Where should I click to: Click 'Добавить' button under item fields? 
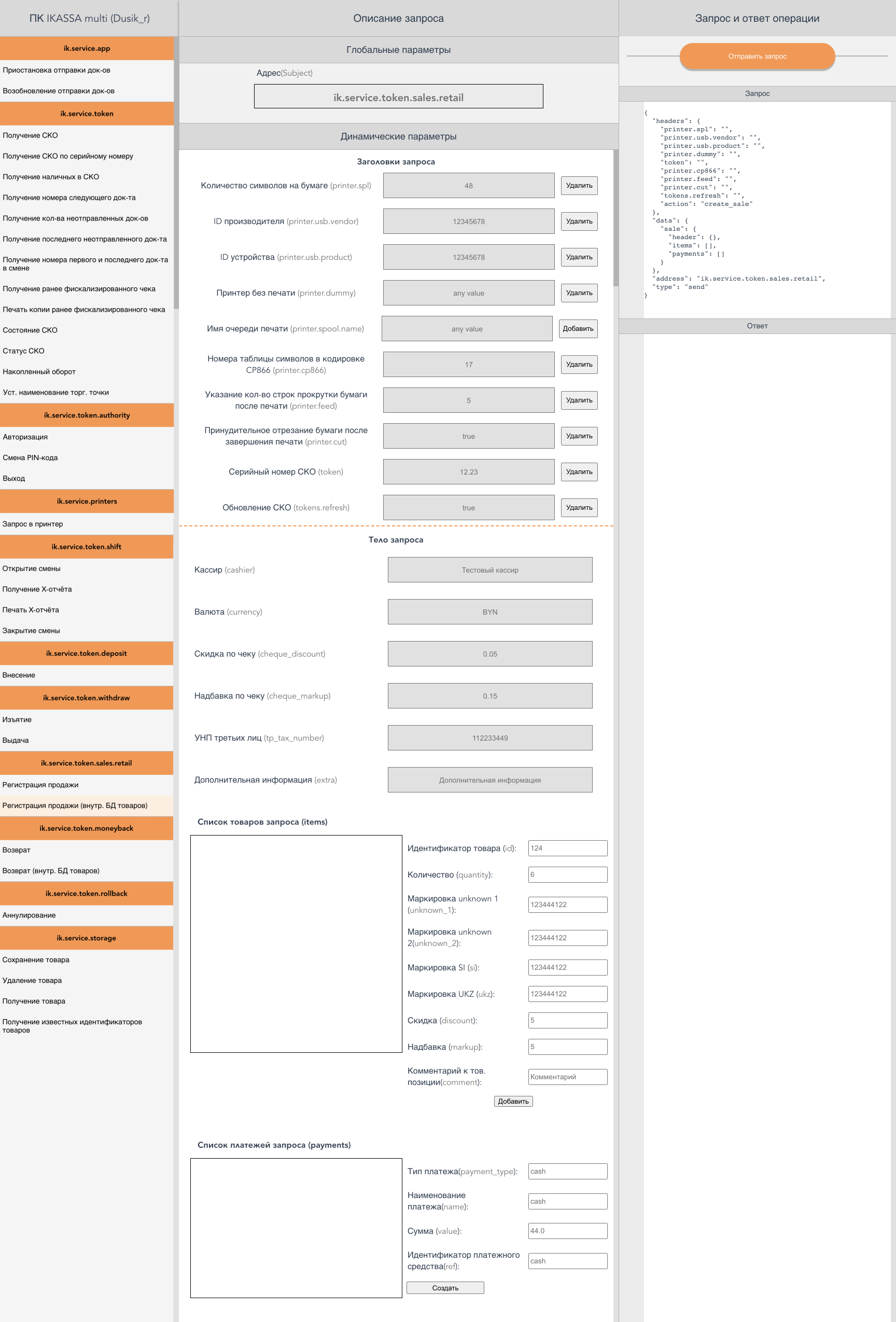click(513, 1101)
